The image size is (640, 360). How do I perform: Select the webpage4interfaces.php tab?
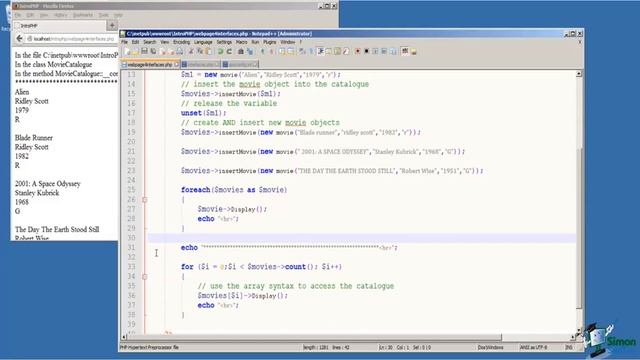pos(150,64)
